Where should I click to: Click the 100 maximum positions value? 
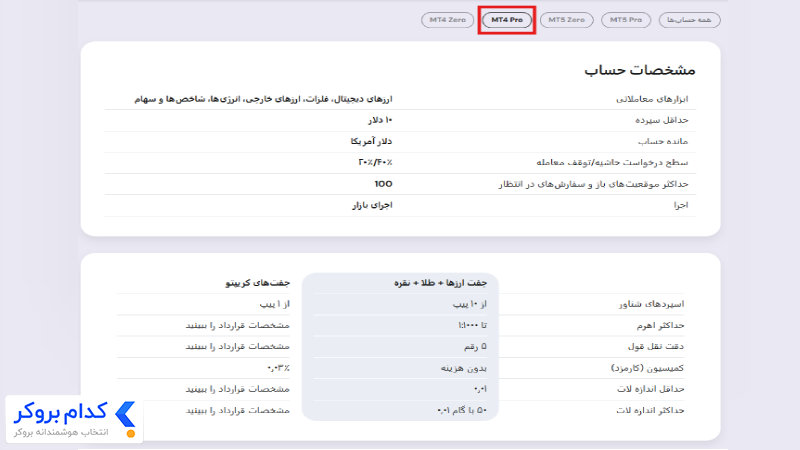383,184
